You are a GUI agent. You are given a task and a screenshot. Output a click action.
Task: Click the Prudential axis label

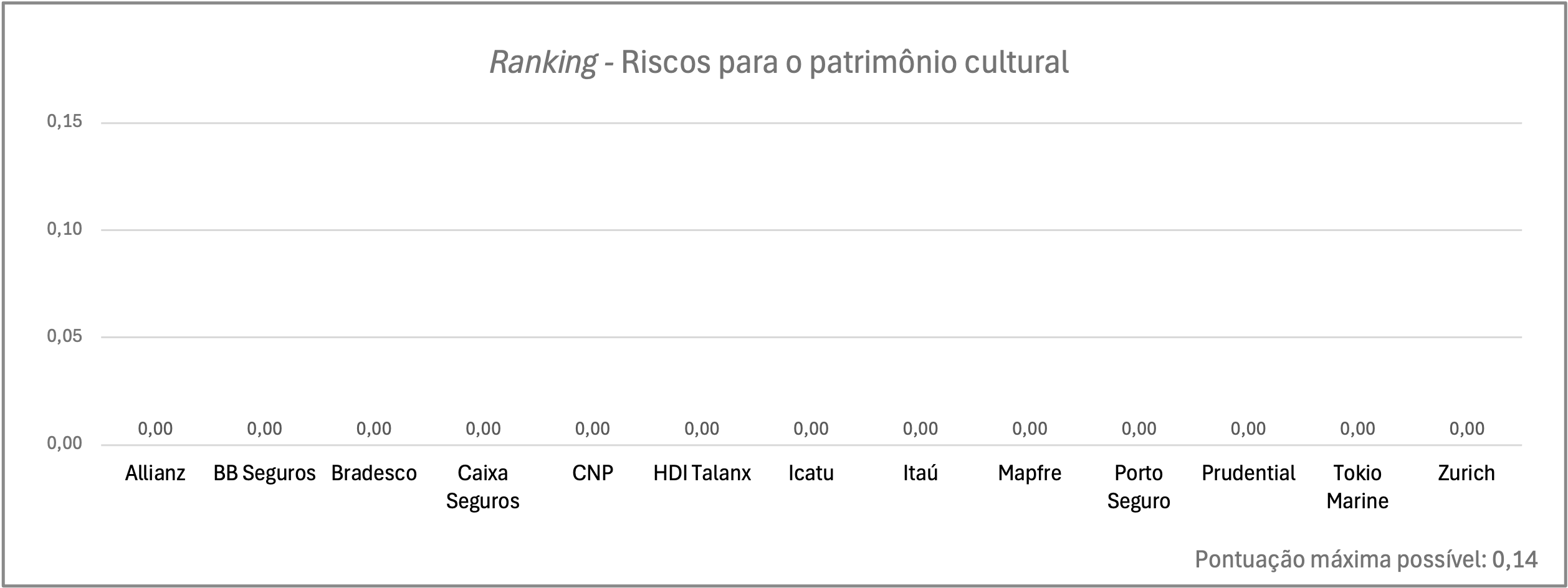1248,473
